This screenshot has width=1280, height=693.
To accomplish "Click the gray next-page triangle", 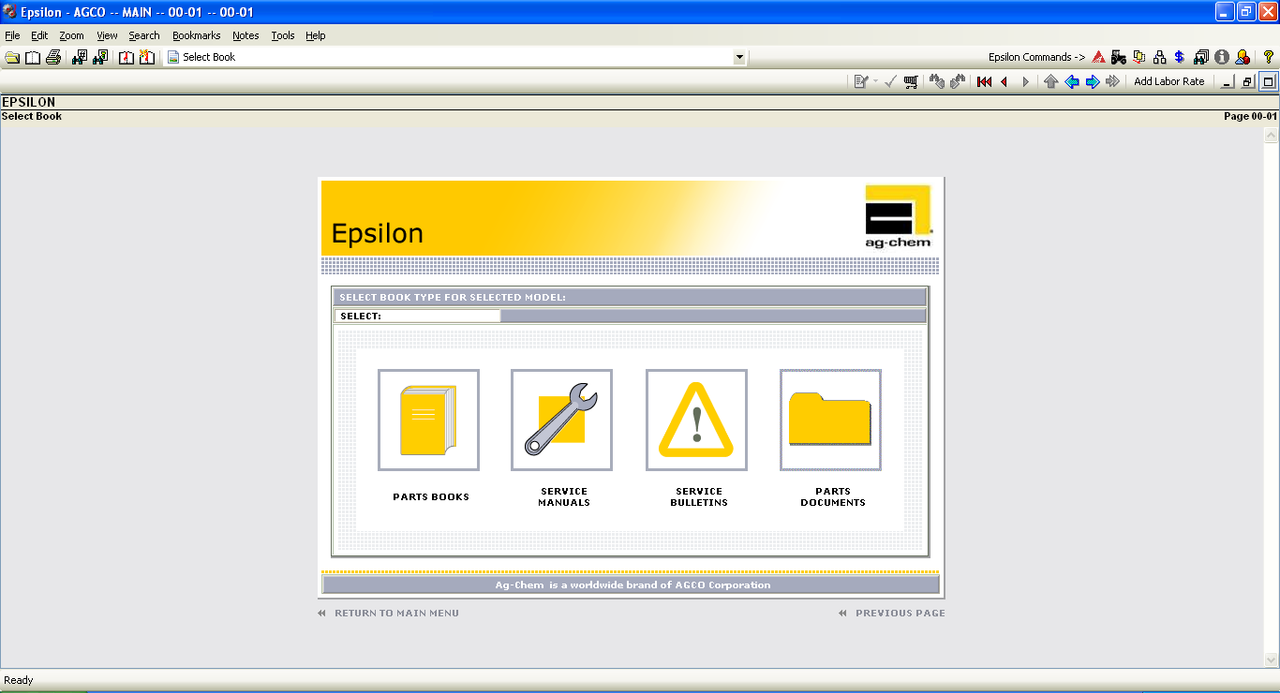I will (1025, 82).
